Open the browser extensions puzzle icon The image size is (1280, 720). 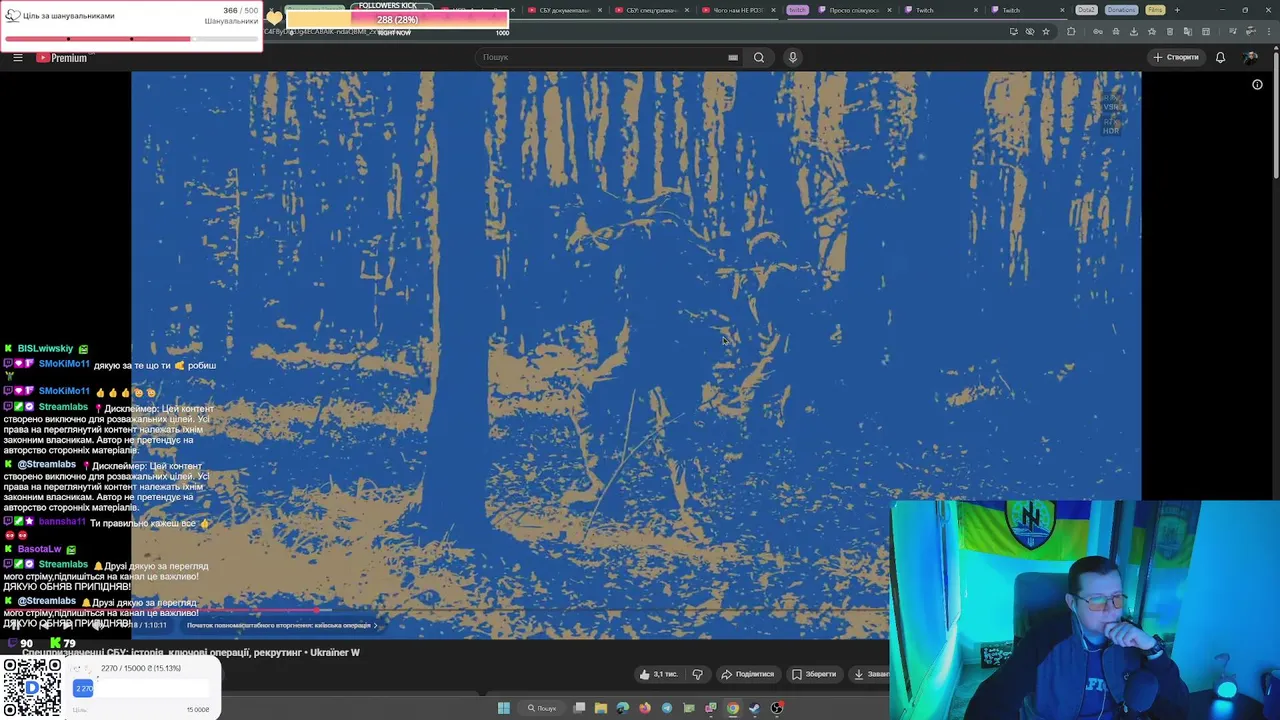[x=1071, y=31]
